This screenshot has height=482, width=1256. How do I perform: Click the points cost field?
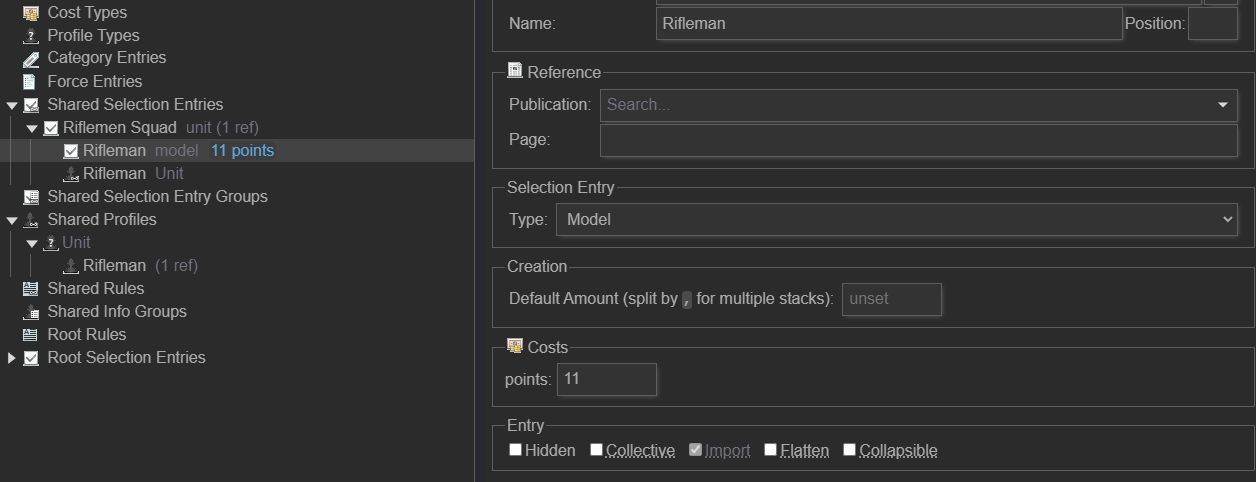point(607,379)
